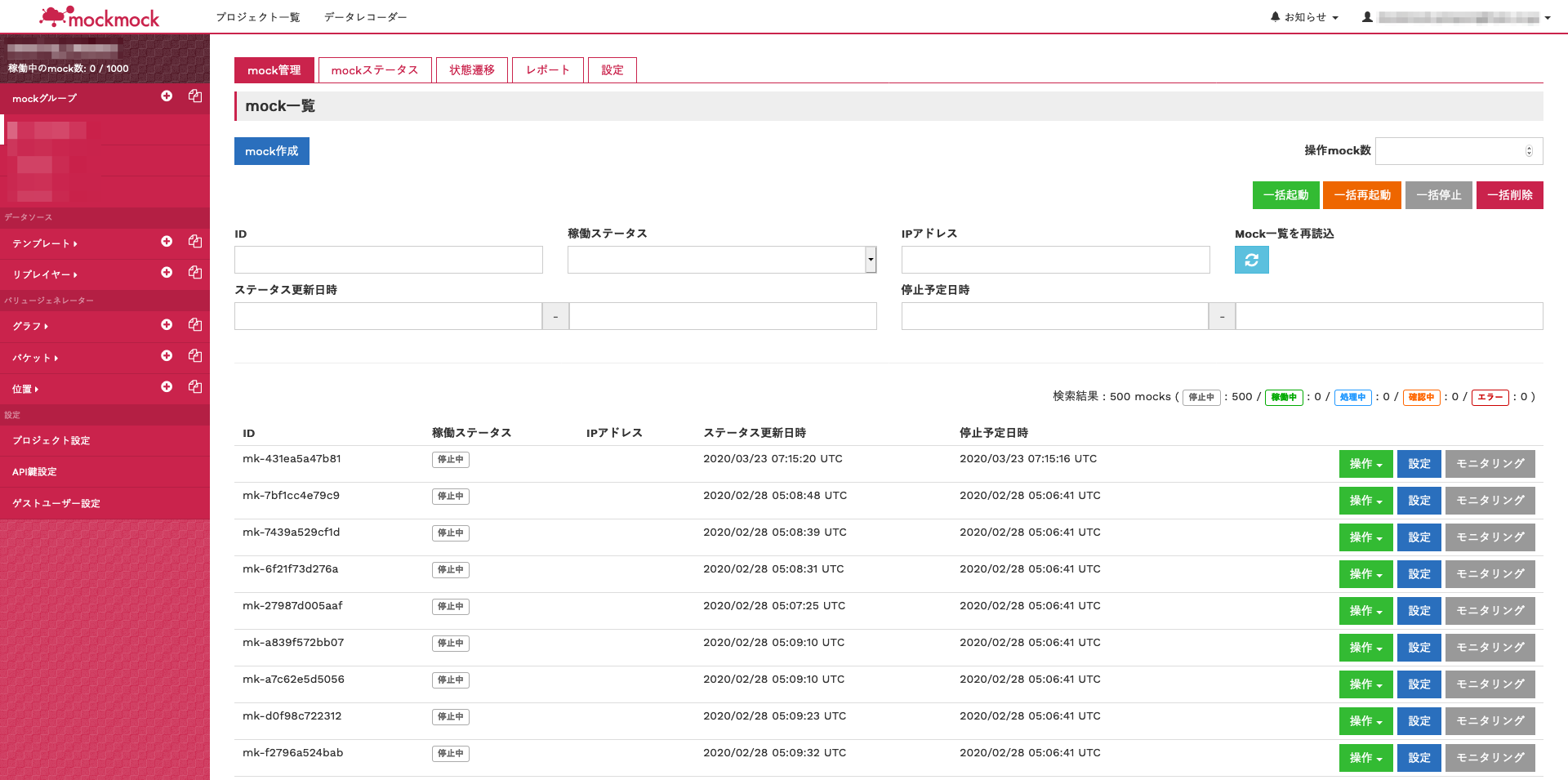Screen dimensions: 1568x780
Task: Click the ID search input field
Action: pos(388,260)
